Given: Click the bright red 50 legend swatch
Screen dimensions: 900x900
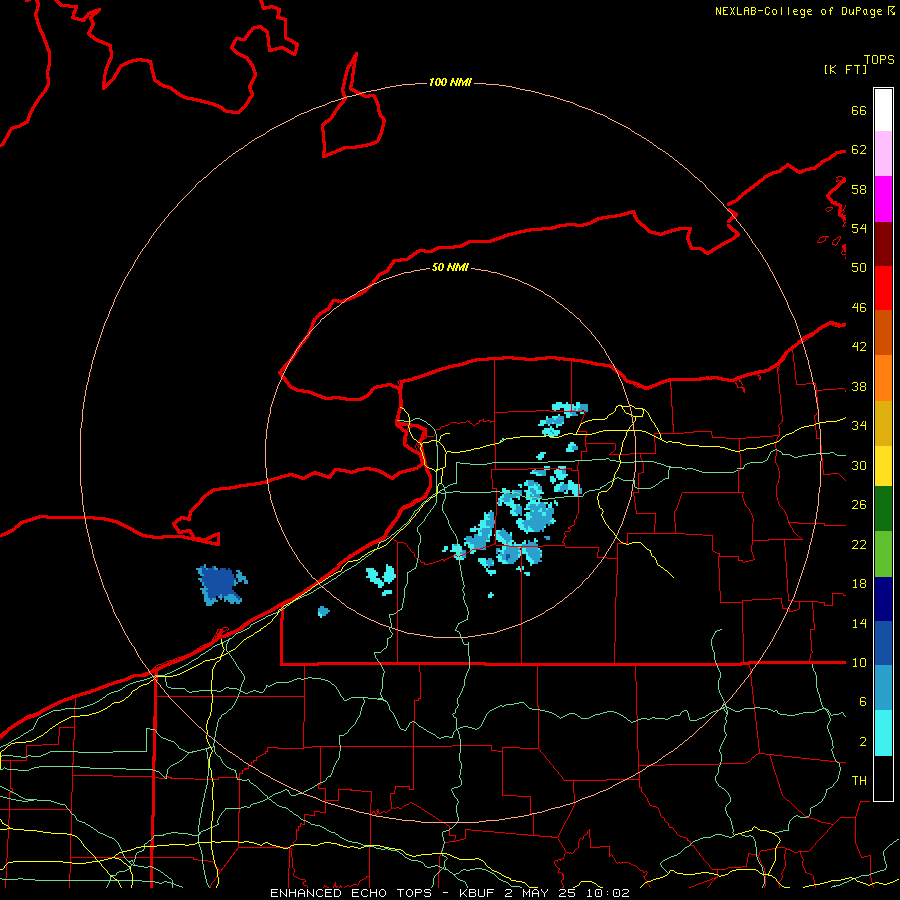Looking at the screenshot, I should click(883, 288).
